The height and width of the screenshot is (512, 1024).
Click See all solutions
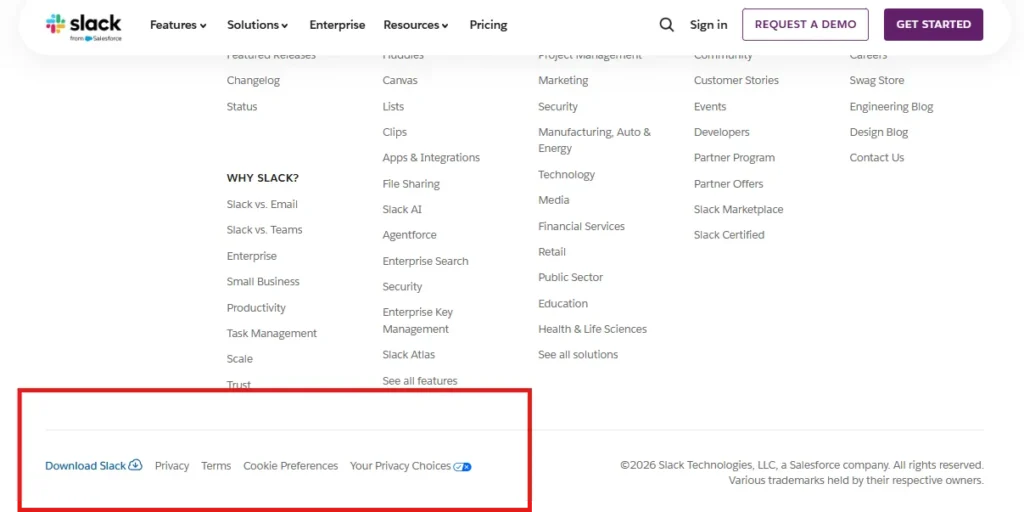(x=578, y=355)
